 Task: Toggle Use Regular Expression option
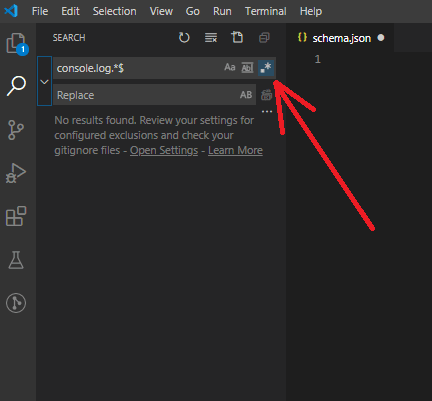coord(266,68)
